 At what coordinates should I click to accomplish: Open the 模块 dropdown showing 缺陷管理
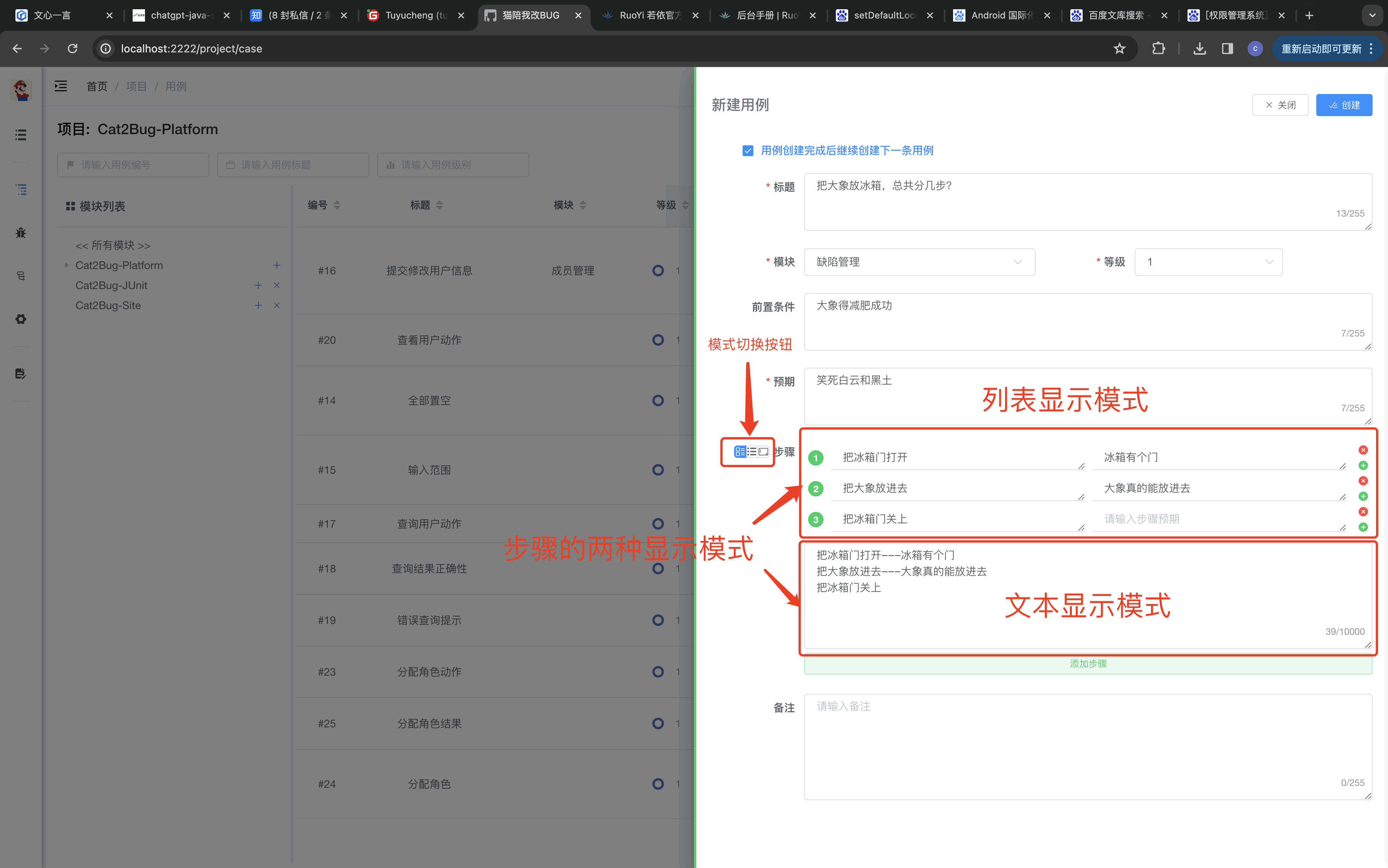pyautogui.click(x=919, y=262)
